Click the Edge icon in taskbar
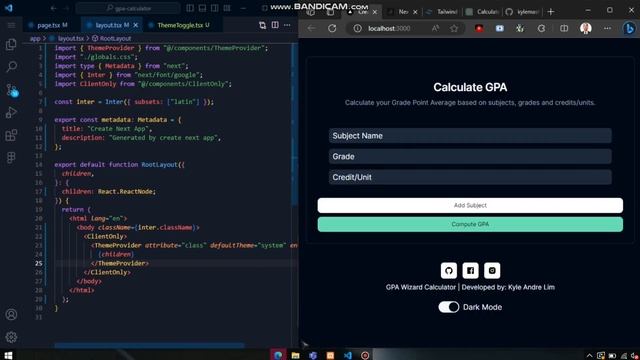The image size is (640, 360). tap(278, 355)
